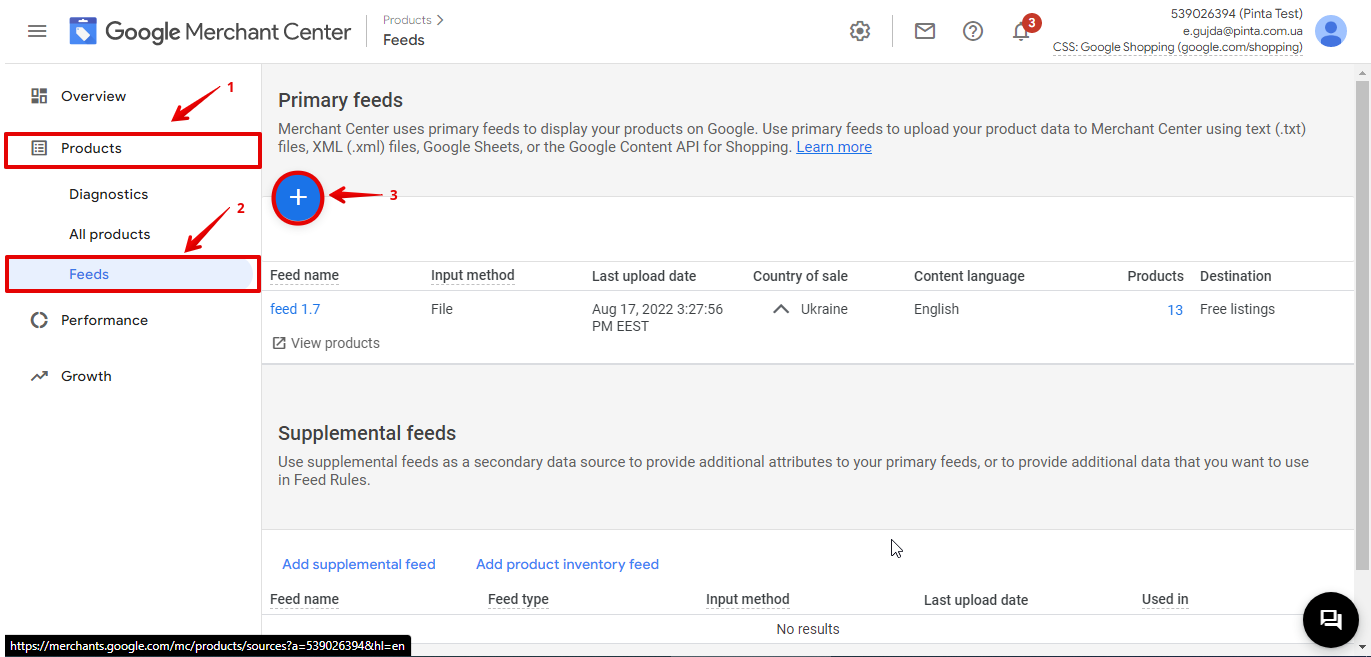Add a new primary feed with plus button

click(x=298, y=197)
